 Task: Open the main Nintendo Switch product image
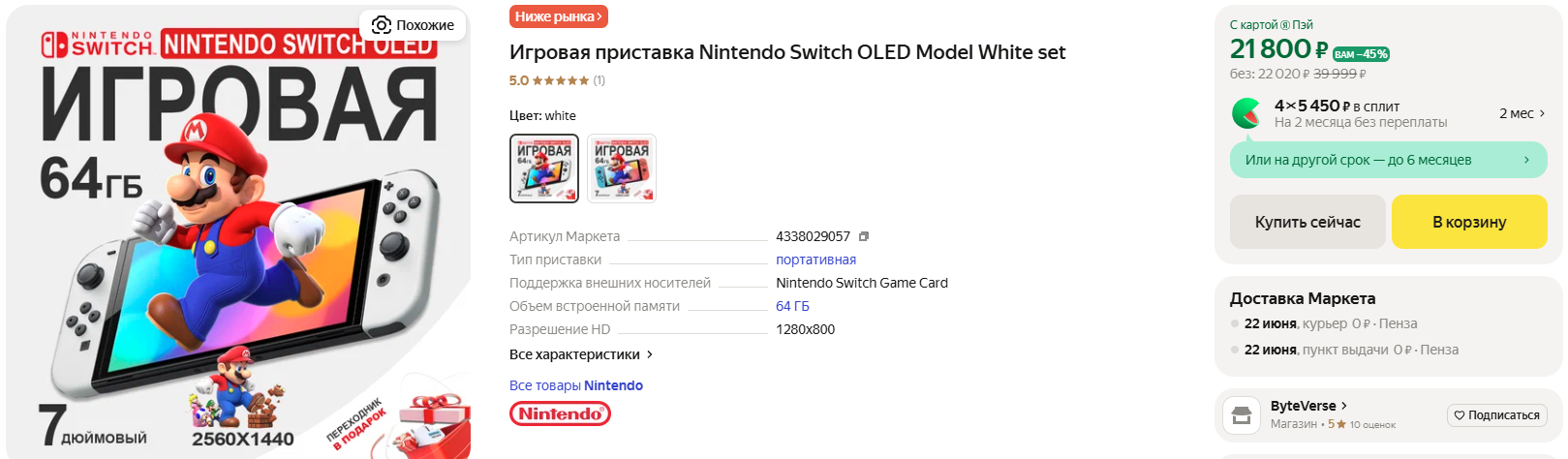[238, 232]
